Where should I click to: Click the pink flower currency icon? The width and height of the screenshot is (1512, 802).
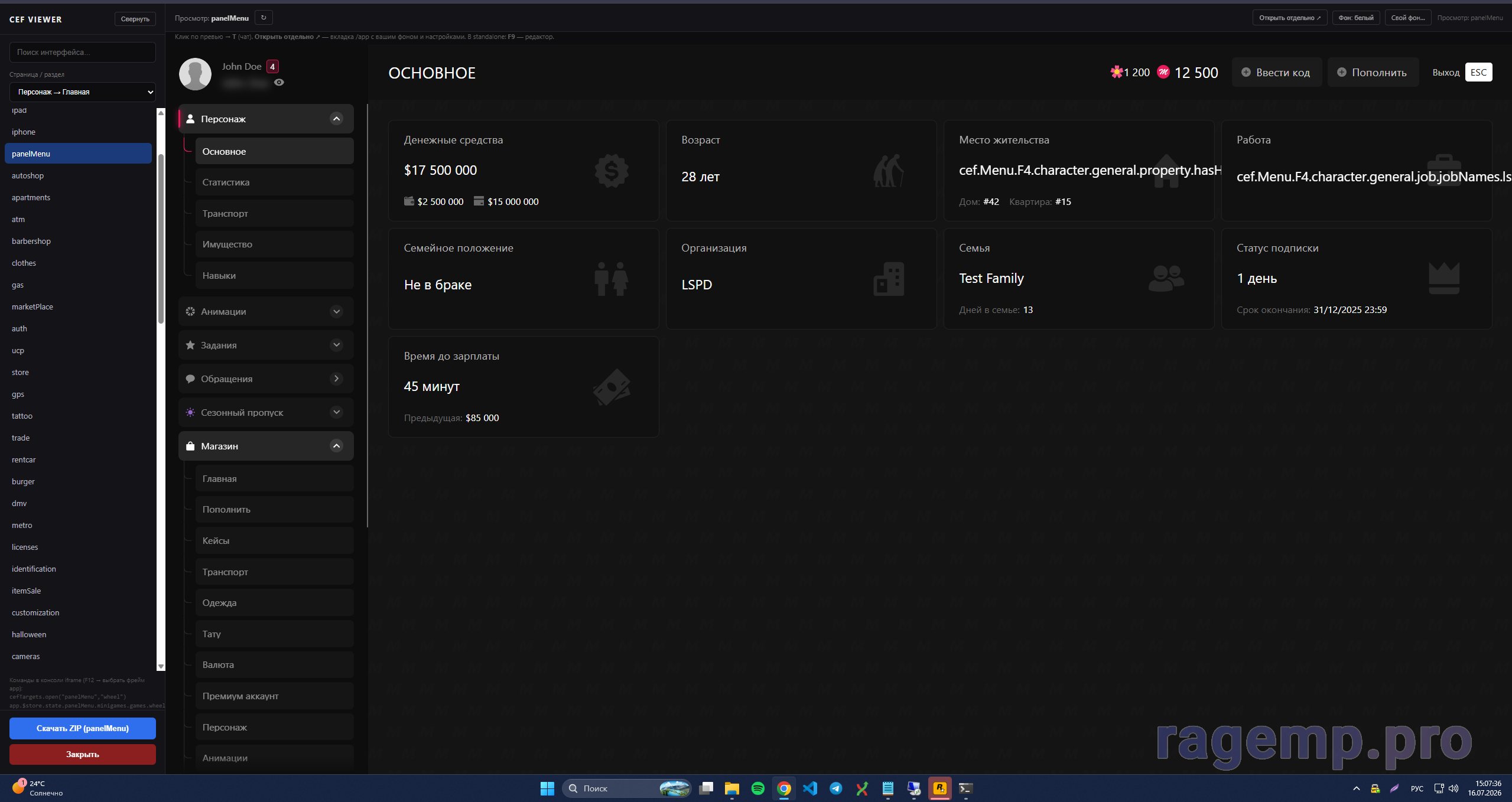click(x=1116, y=72)
